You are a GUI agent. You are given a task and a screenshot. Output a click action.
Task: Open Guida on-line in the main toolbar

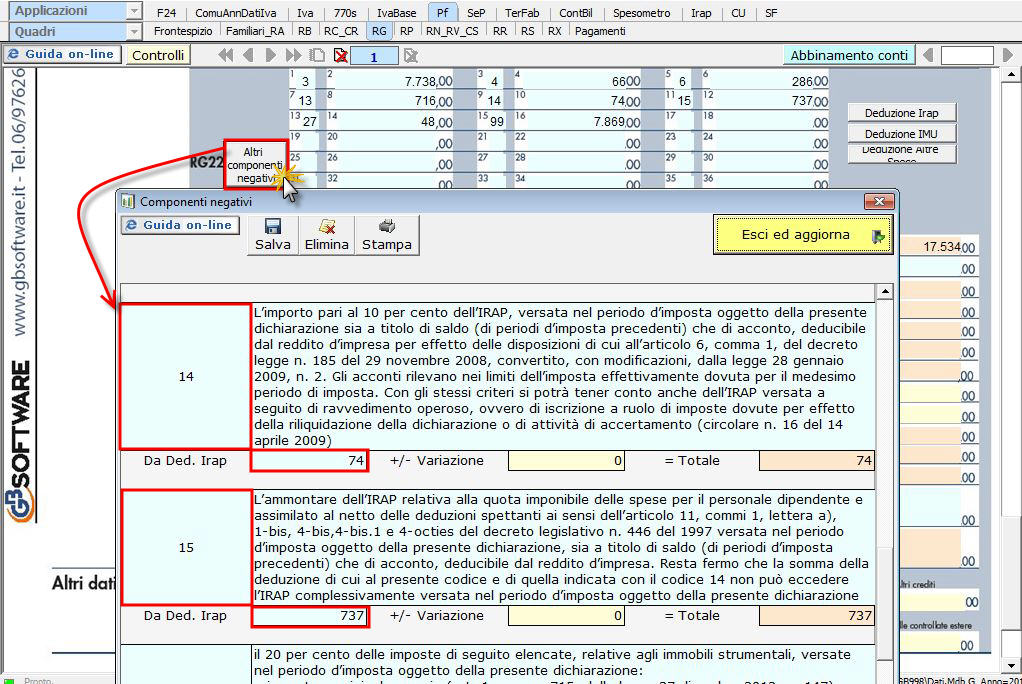[63, 54]
